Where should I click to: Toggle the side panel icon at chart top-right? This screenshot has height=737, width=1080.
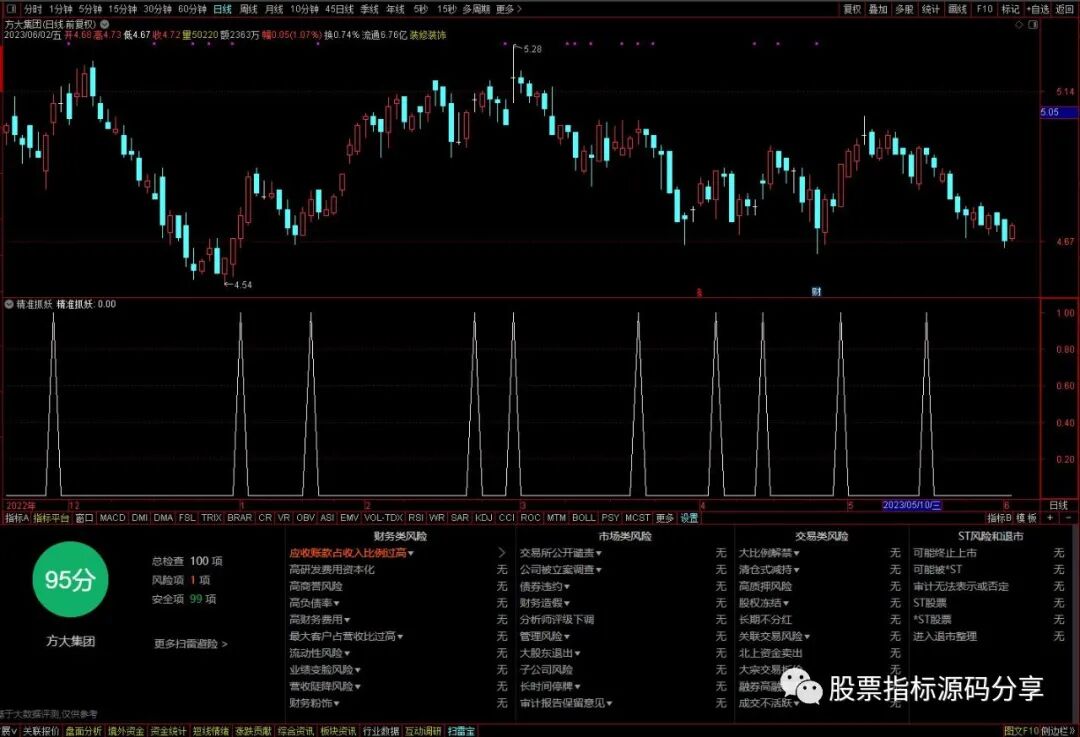[x=1033, y=24]
